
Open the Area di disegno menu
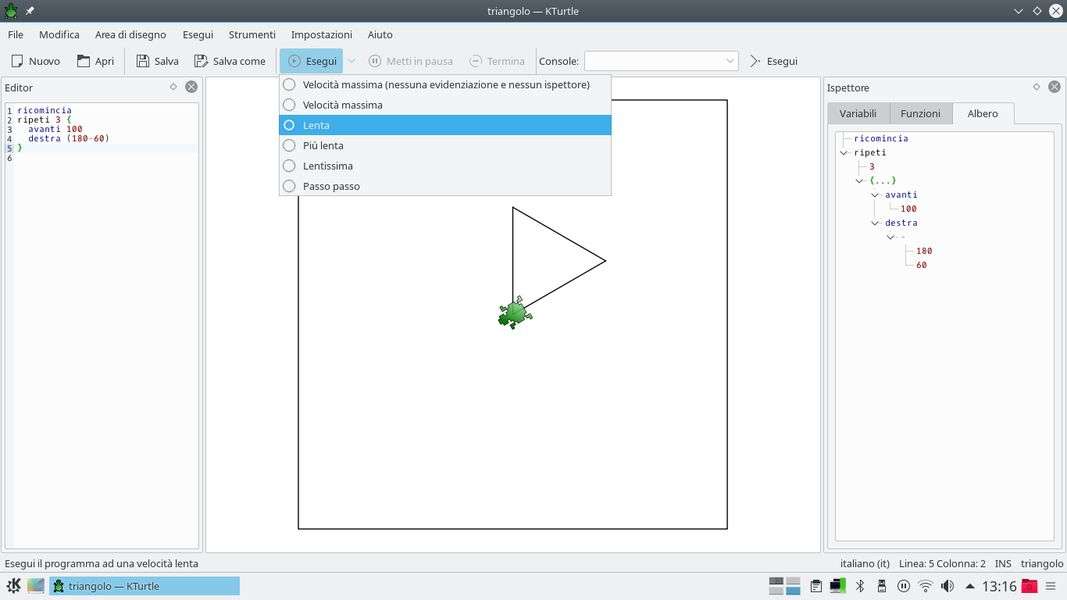(x=131, y=35)
